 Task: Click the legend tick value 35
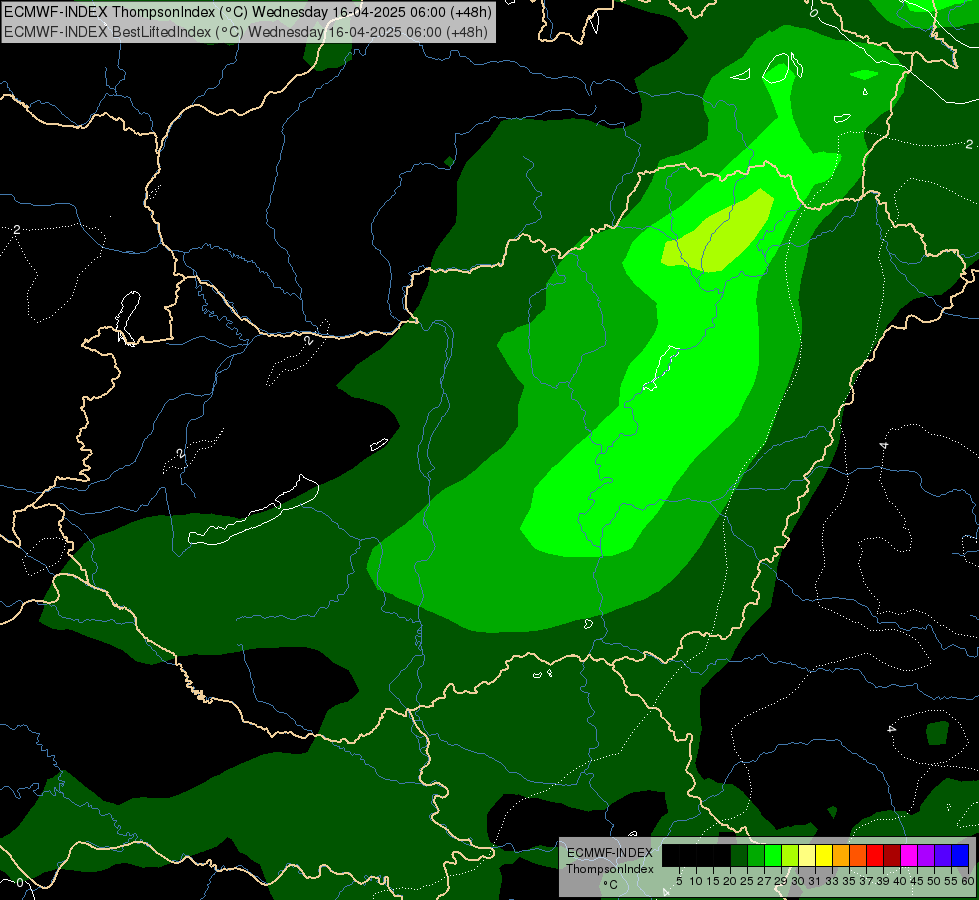tap(849, 881)
